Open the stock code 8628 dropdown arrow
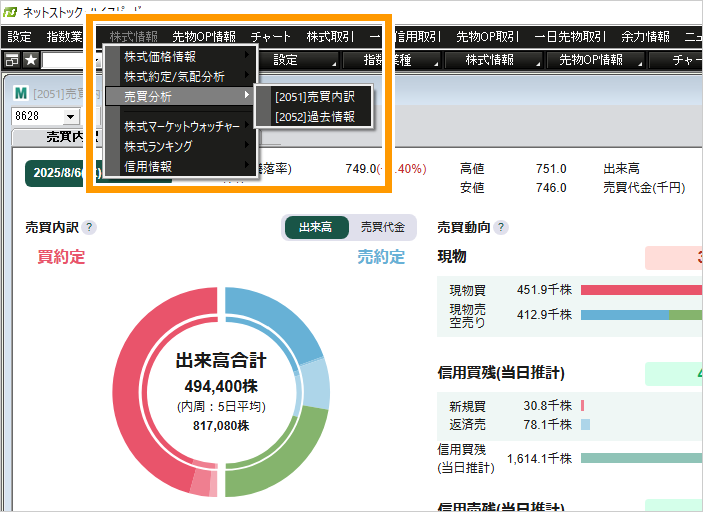 click(x=70, y=117)
